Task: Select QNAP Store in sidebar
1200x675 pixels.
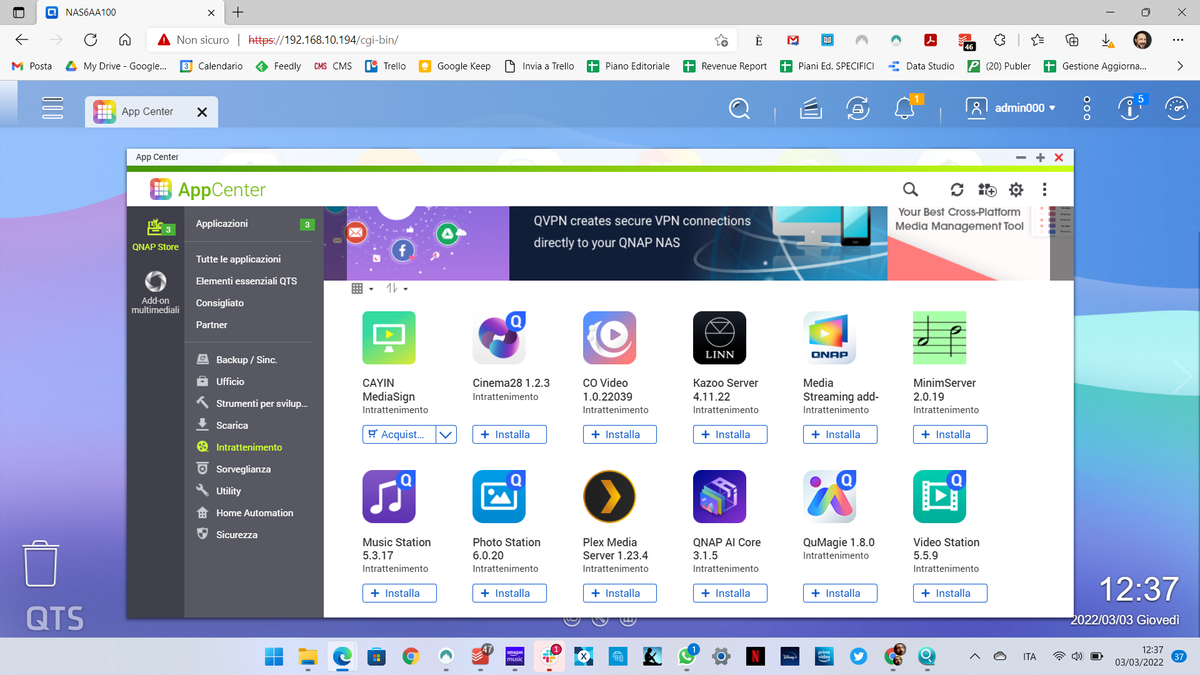Action: point(155,235)
